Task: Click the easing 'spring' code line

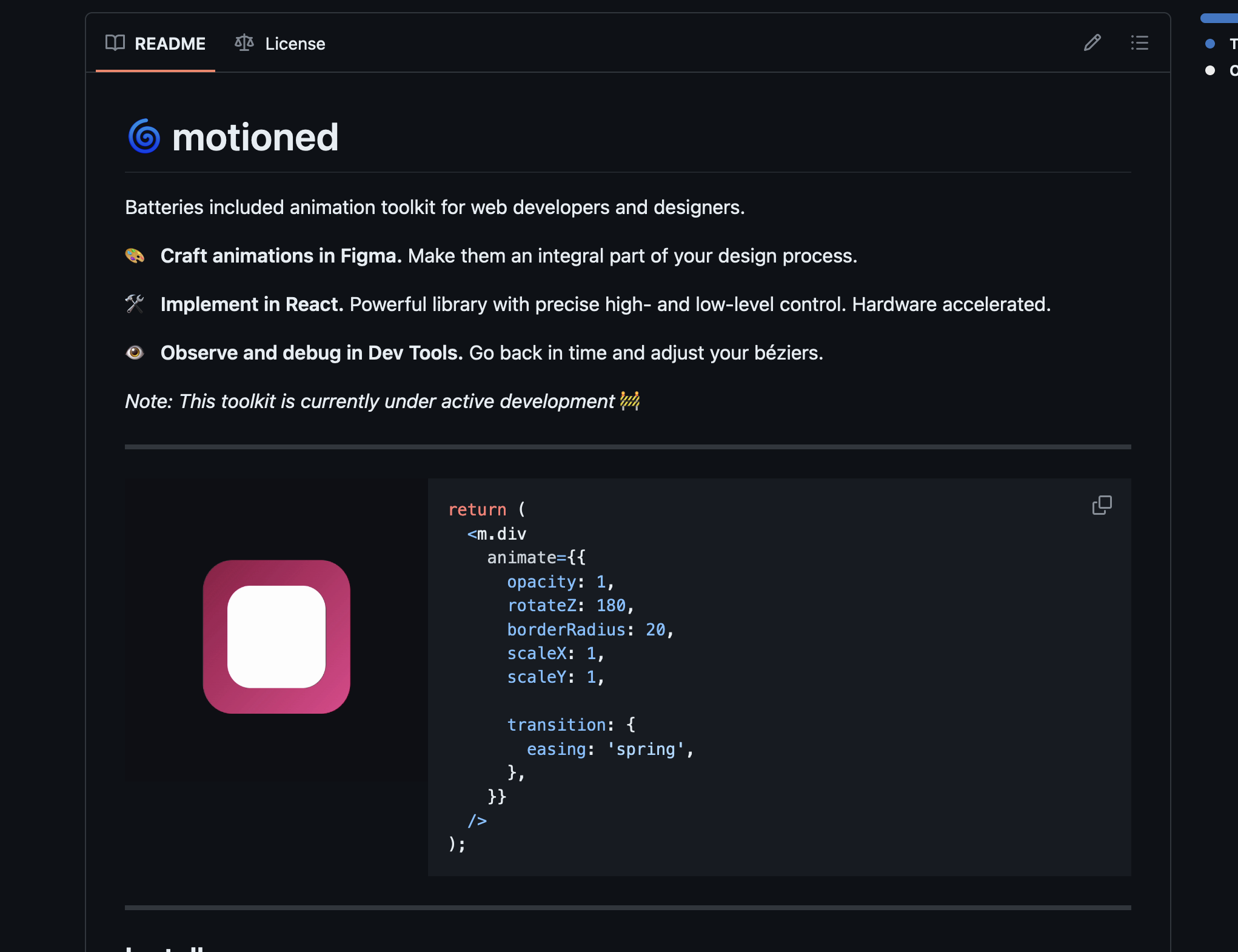Action: tap(609, 749)
